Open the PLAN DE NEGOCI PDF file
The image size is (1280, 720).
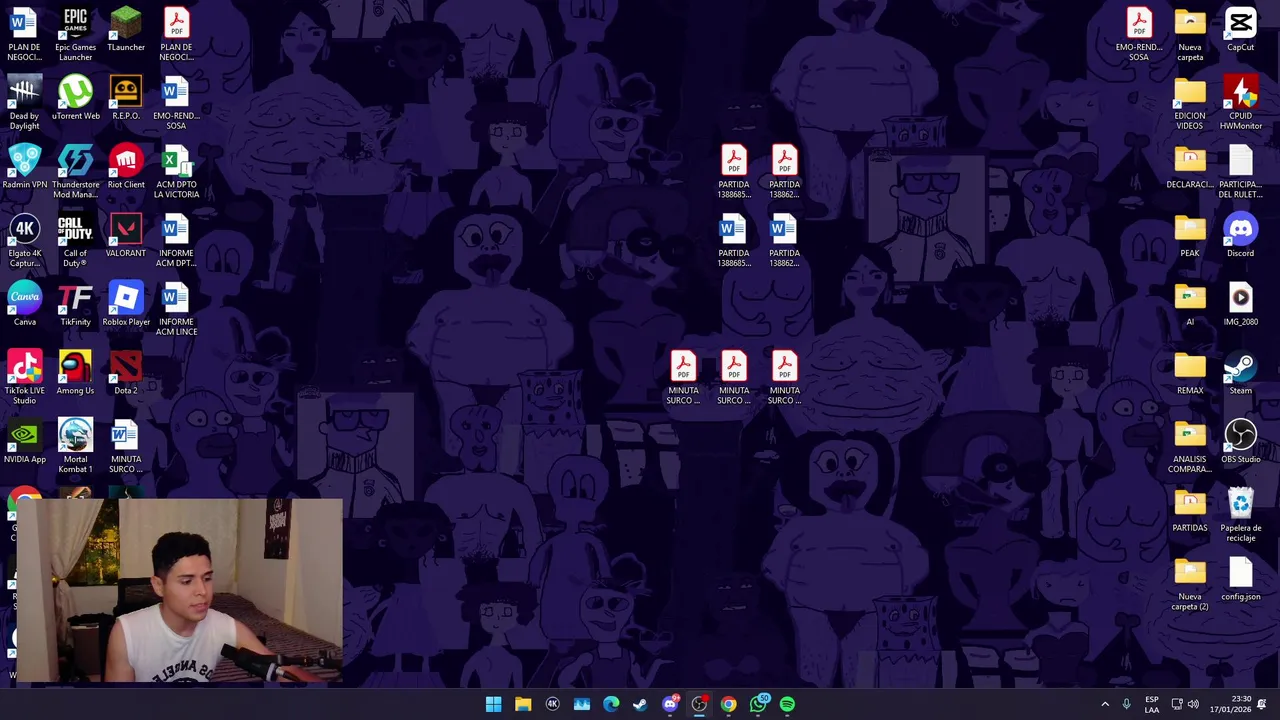pos(176,33)
